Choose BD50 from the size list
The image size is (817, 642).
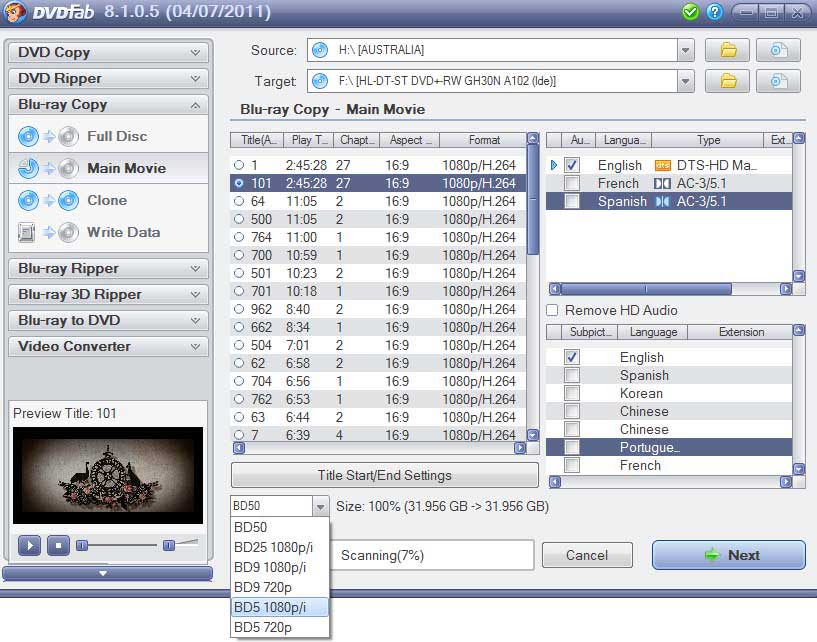[x=280, y=527]
